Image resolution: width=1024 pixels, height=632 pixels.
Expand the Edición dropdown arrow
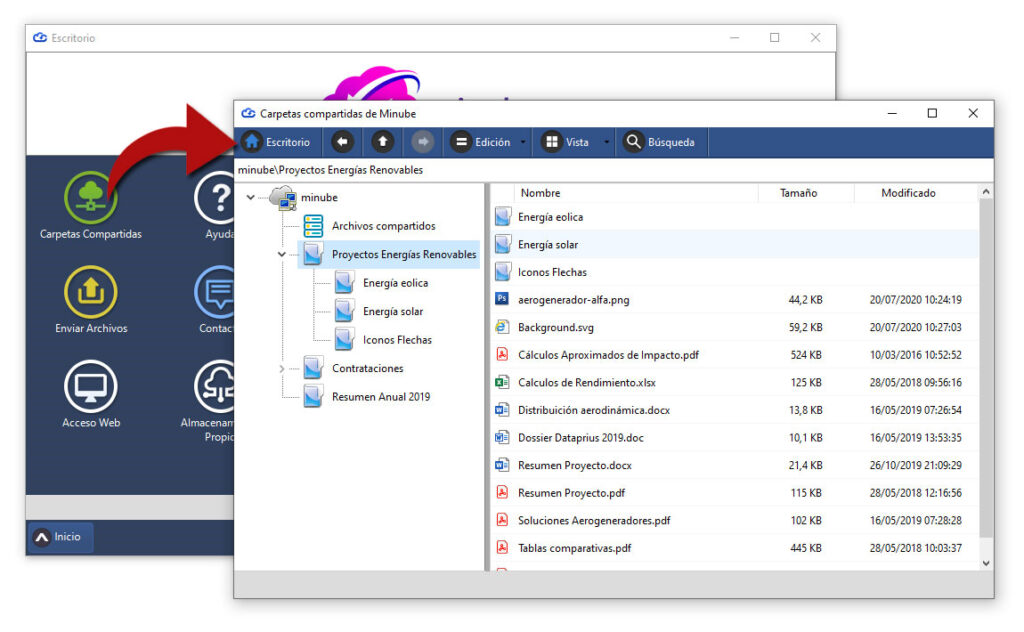point(523,142)
